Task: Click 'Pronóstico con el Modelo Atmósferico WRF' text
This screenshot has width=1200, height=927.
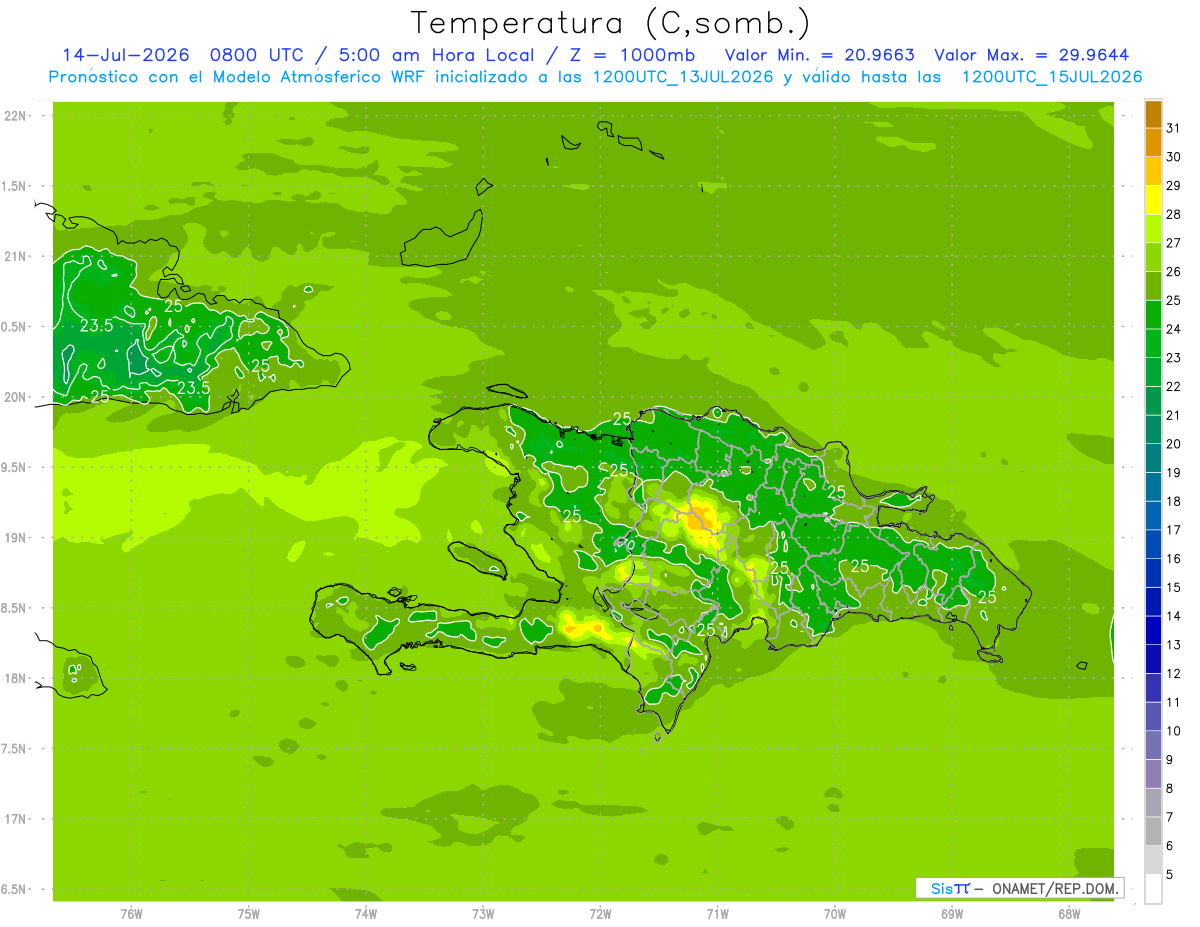Action: (238, 77)
